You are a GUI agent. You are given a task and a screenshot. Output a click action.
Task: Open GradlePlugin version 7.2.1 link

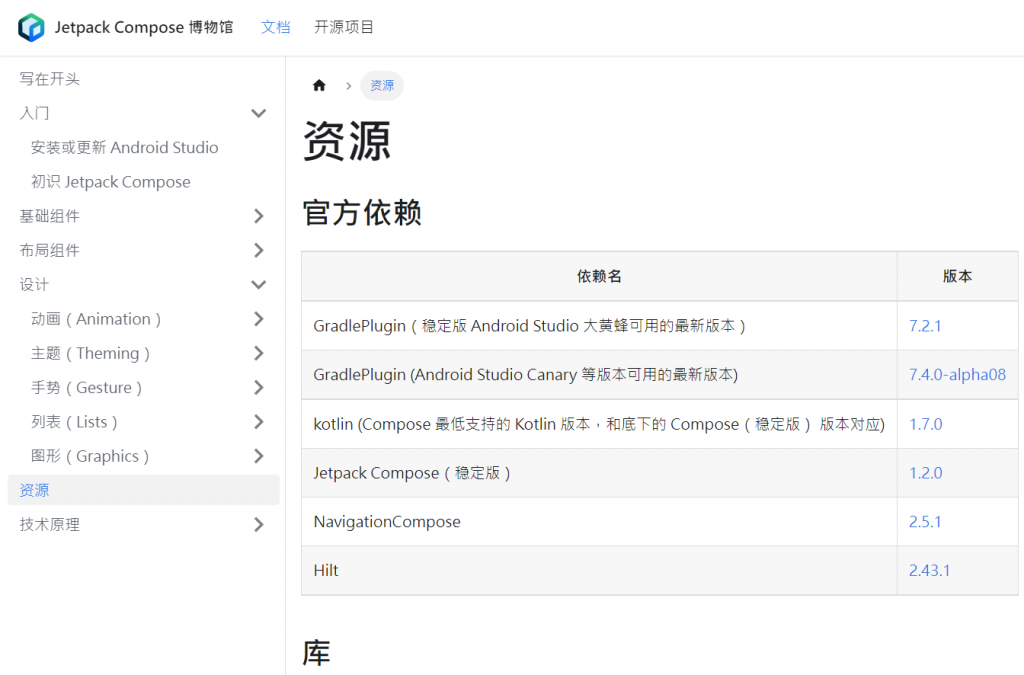[x=925, y=326]
